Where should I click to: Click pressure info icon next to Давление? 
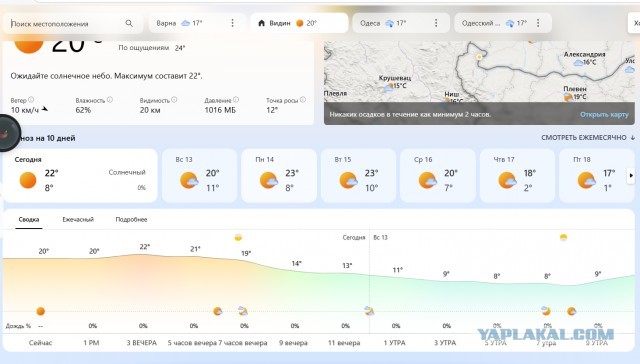[x=236, y=100]
